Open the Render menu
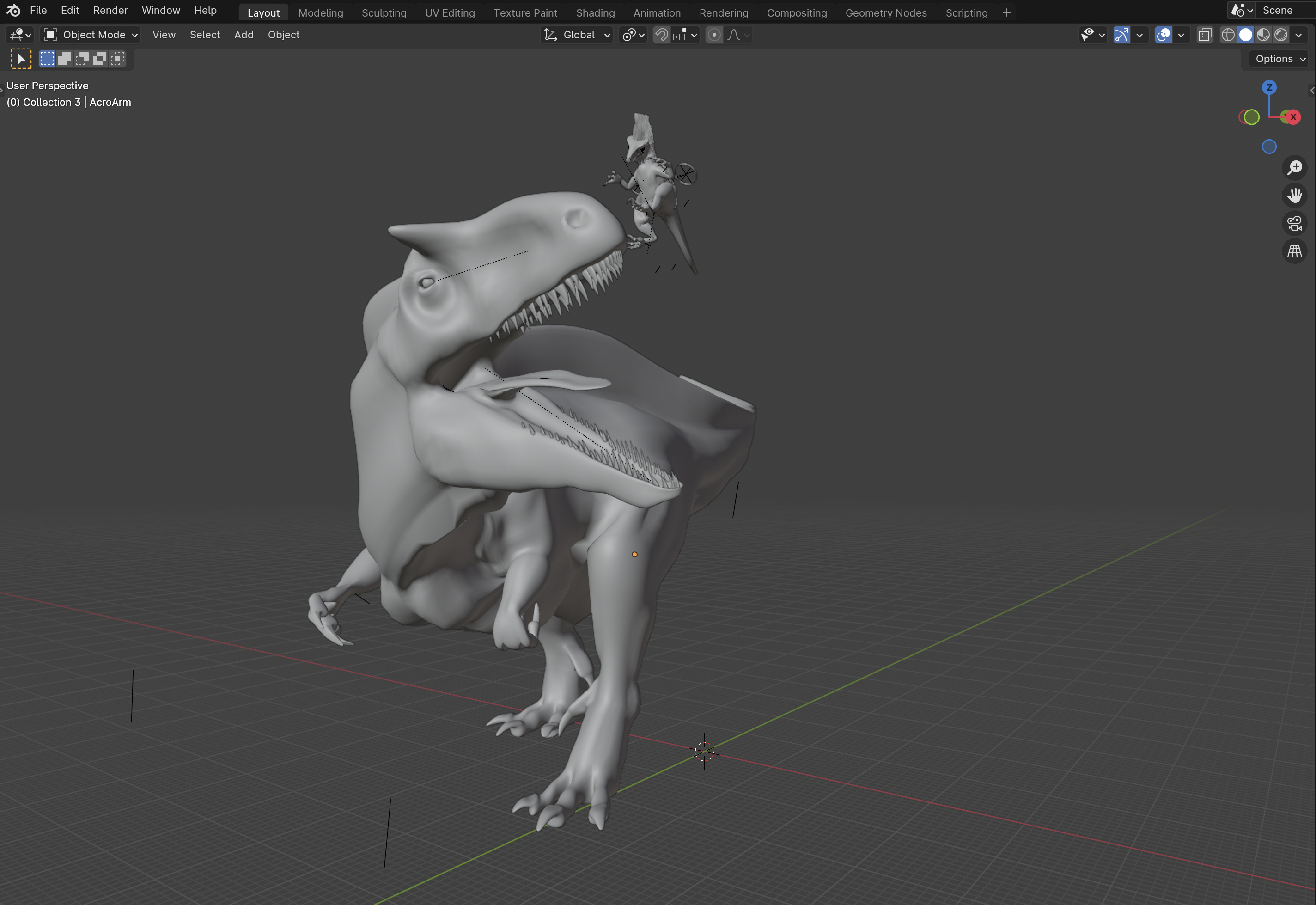1316x905 pixels. (x=110, y=10)
